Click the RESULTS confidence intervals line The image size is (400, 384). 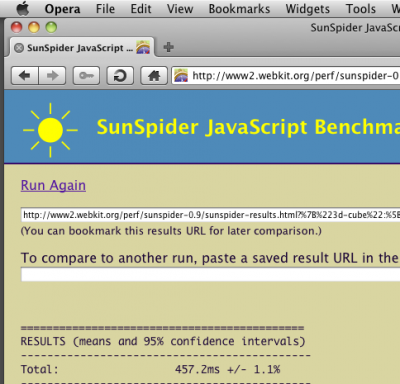pyautogui.click(x=163, y=341)
